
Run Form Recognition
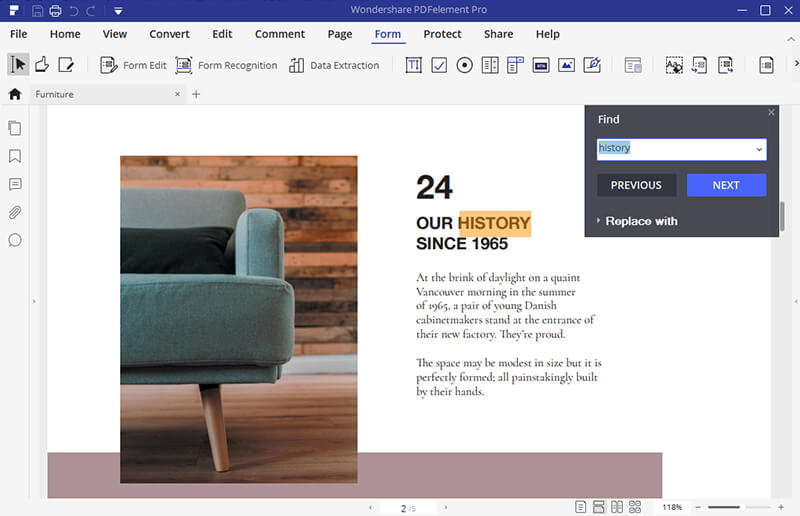(227, 65)
